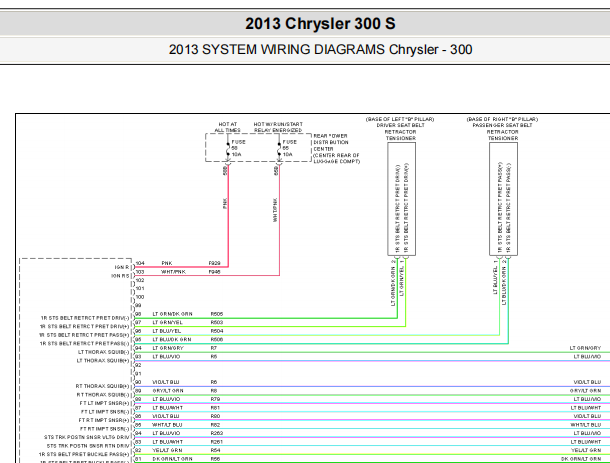The width and height of the screenshot is (610, 463).
Task: Click the "FT LT IMPT SNSR(+)" label
Action: click(104, 403)
